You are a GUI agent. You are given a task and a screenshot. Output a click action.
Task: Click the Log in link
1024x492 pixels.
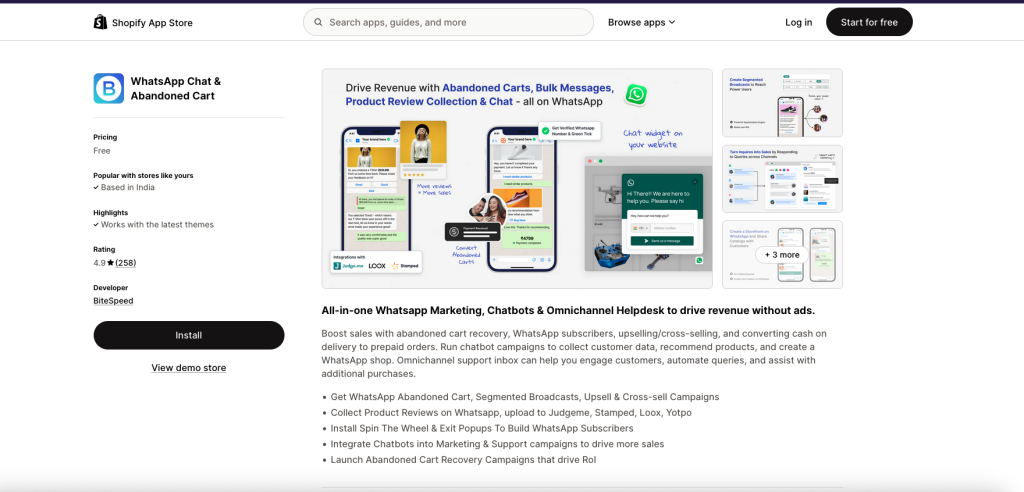[798, 22]
